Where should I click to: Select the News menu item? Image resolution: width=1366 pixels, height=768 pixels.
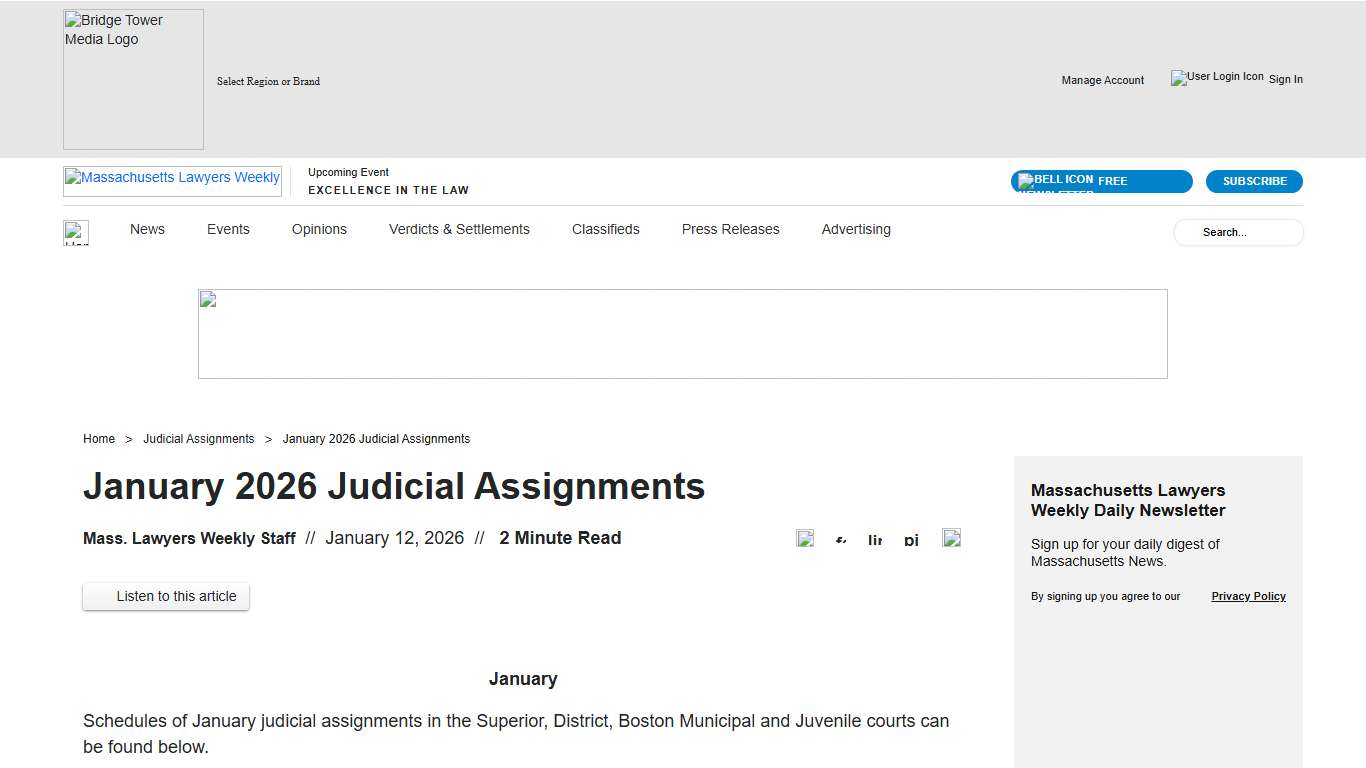[147, 229]
